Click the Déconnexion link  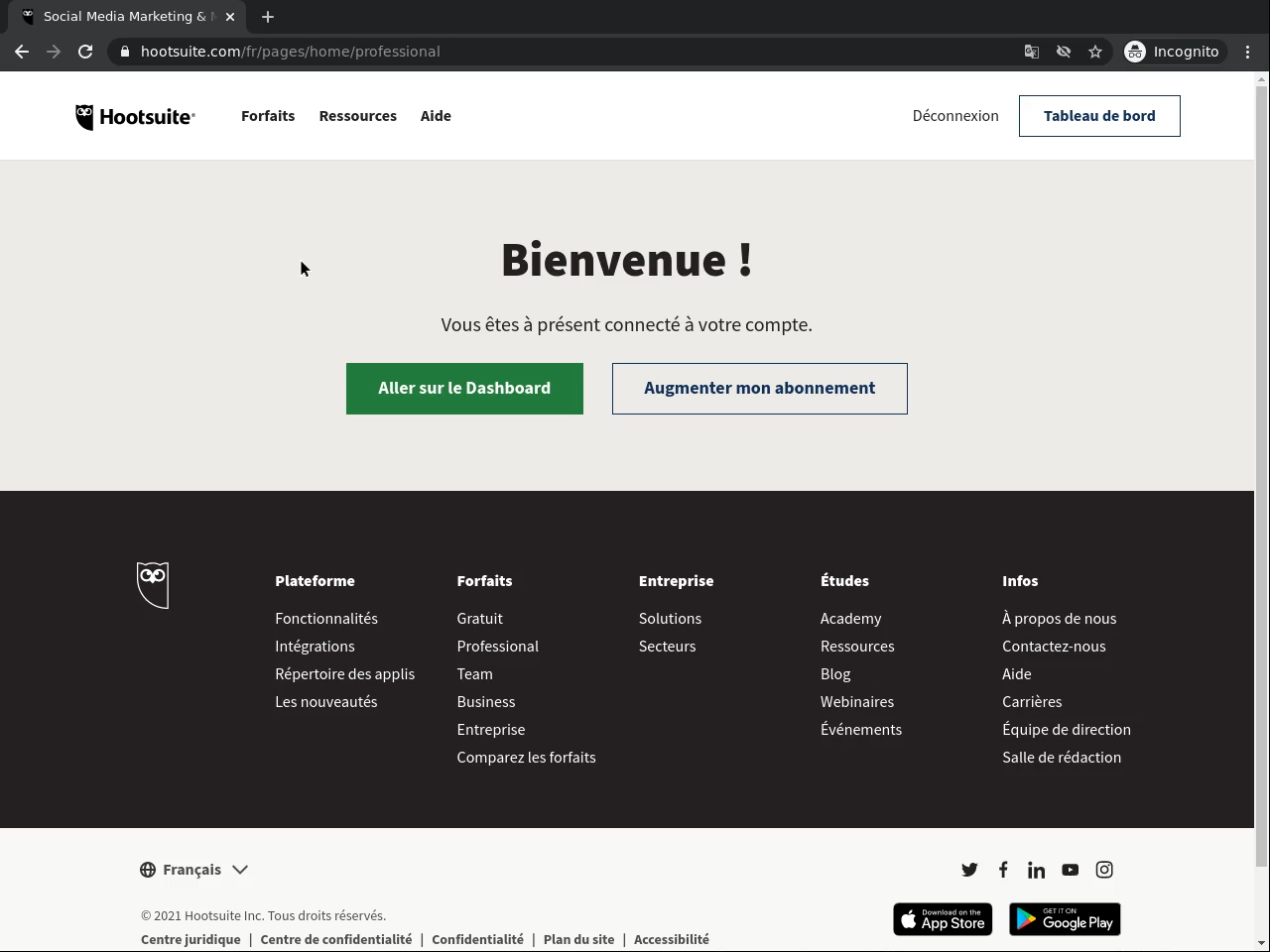click(955, 116)
